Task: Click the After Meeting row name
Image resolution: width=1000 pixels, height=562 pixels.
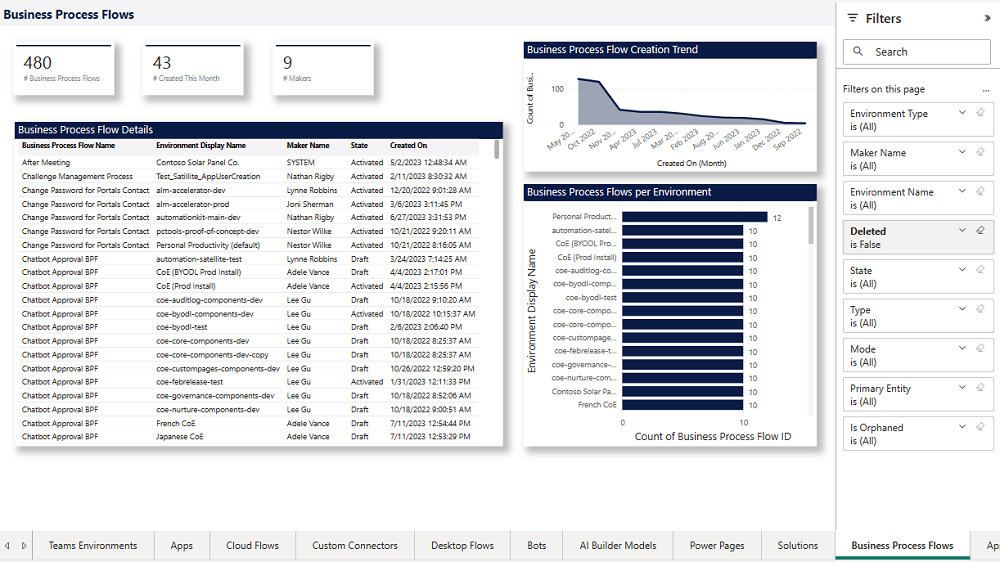Action: click(46, 163)
